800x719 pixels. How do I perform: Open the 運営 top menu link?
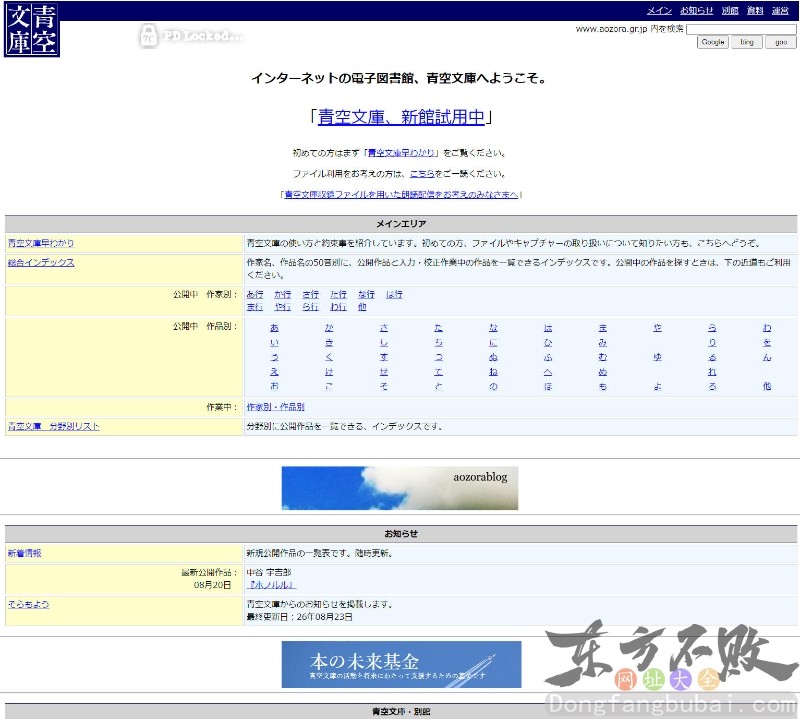[x=780, y=11]
